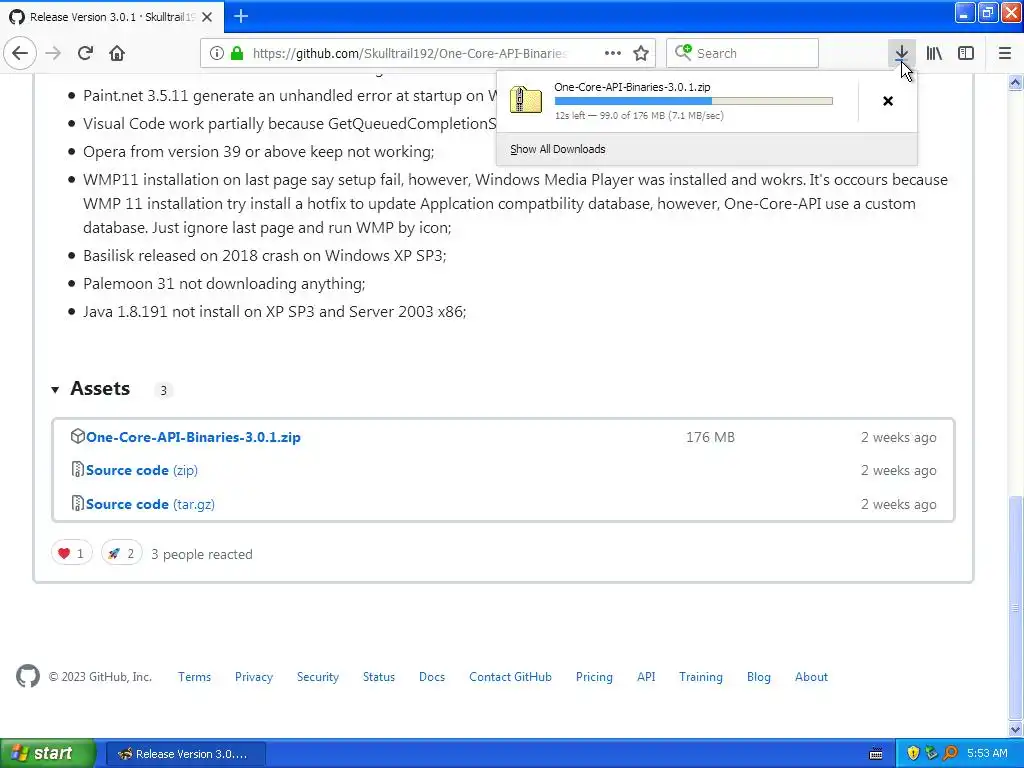Click the forward navigation arrow
The image size is (1024, 768).
click(53, 53)
